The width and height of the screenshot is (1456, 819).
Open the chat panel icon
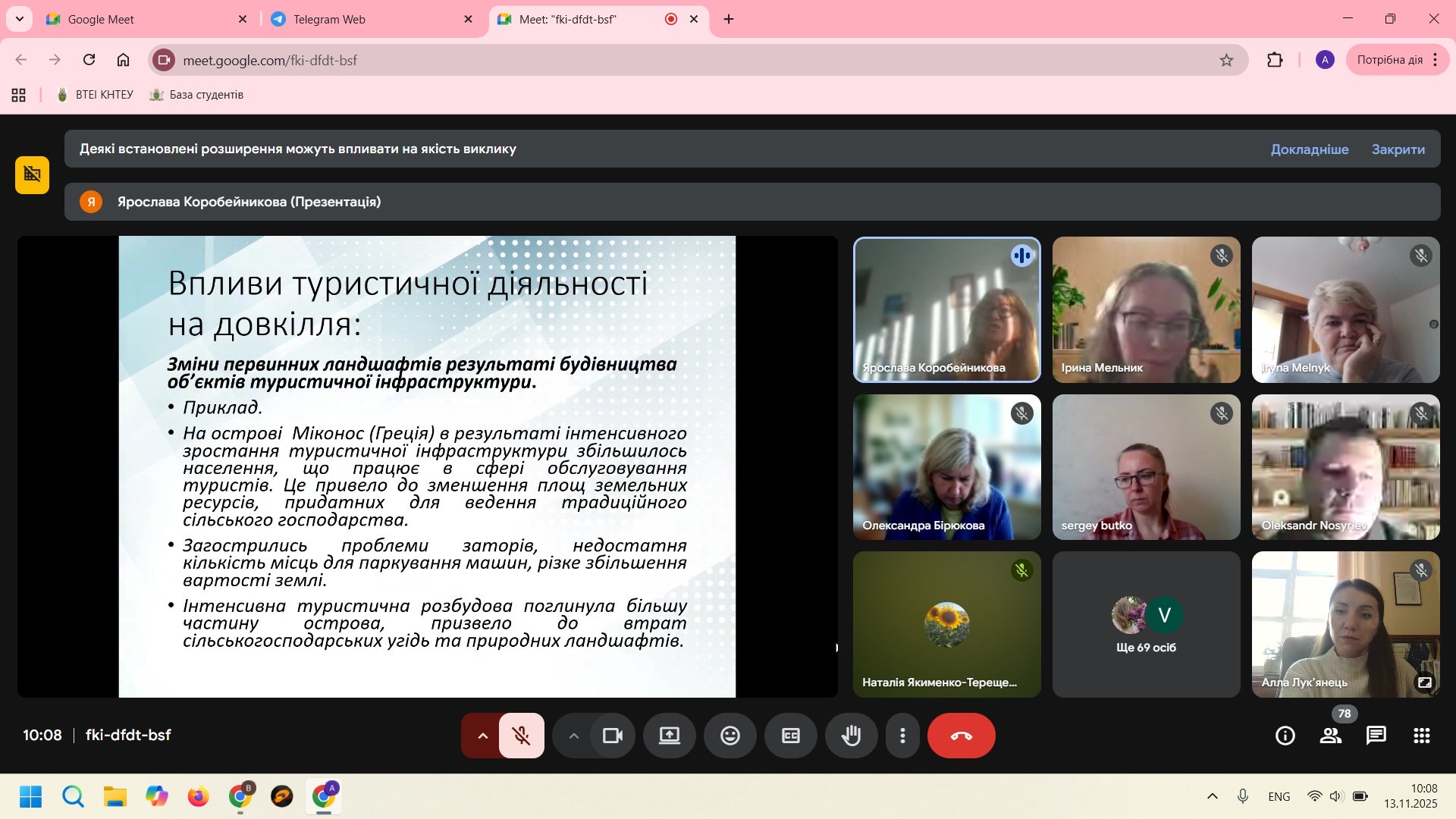[x=1376, y=735]
